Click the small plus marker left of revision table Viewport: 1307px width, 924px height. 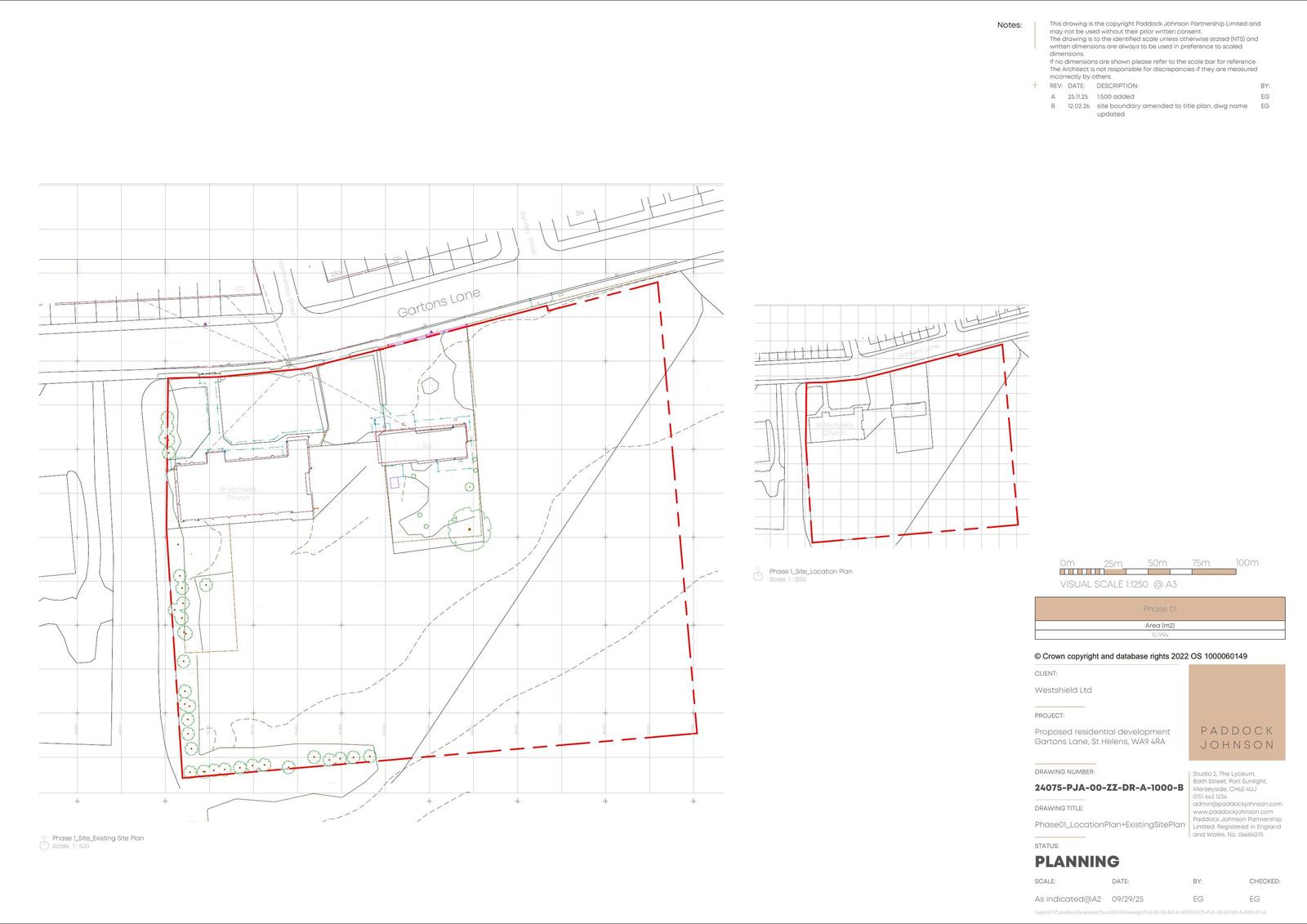point(1036,85)
